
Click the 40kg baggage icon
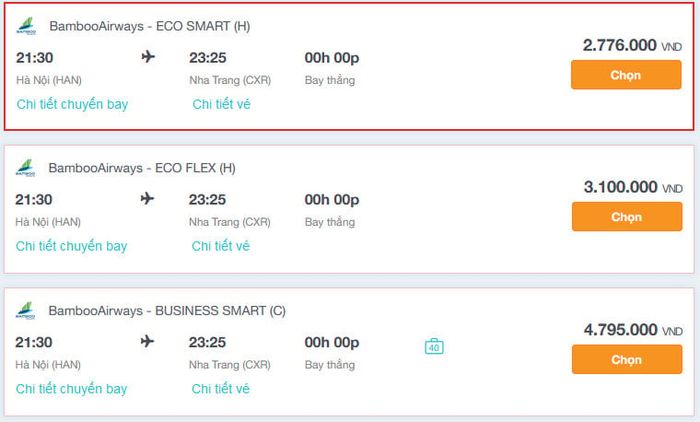[x=434, y=346]
